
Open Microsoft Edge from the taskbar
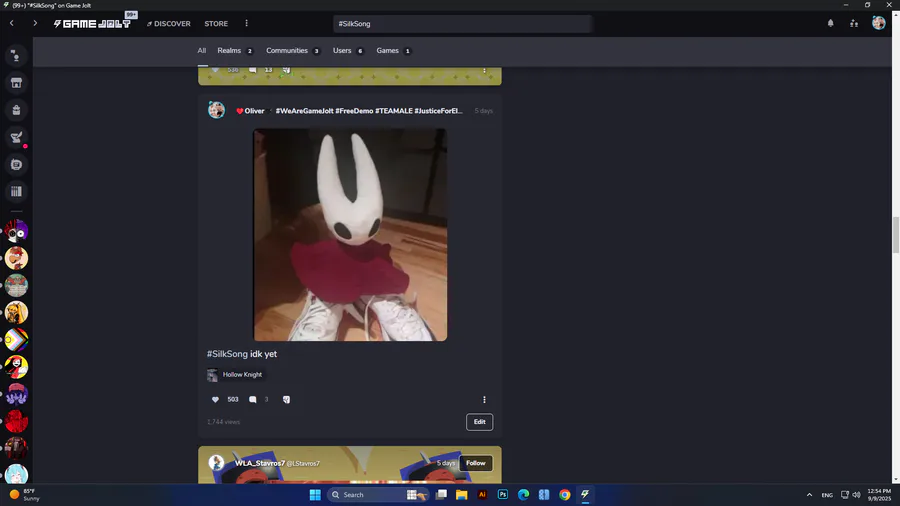(523, 495)
